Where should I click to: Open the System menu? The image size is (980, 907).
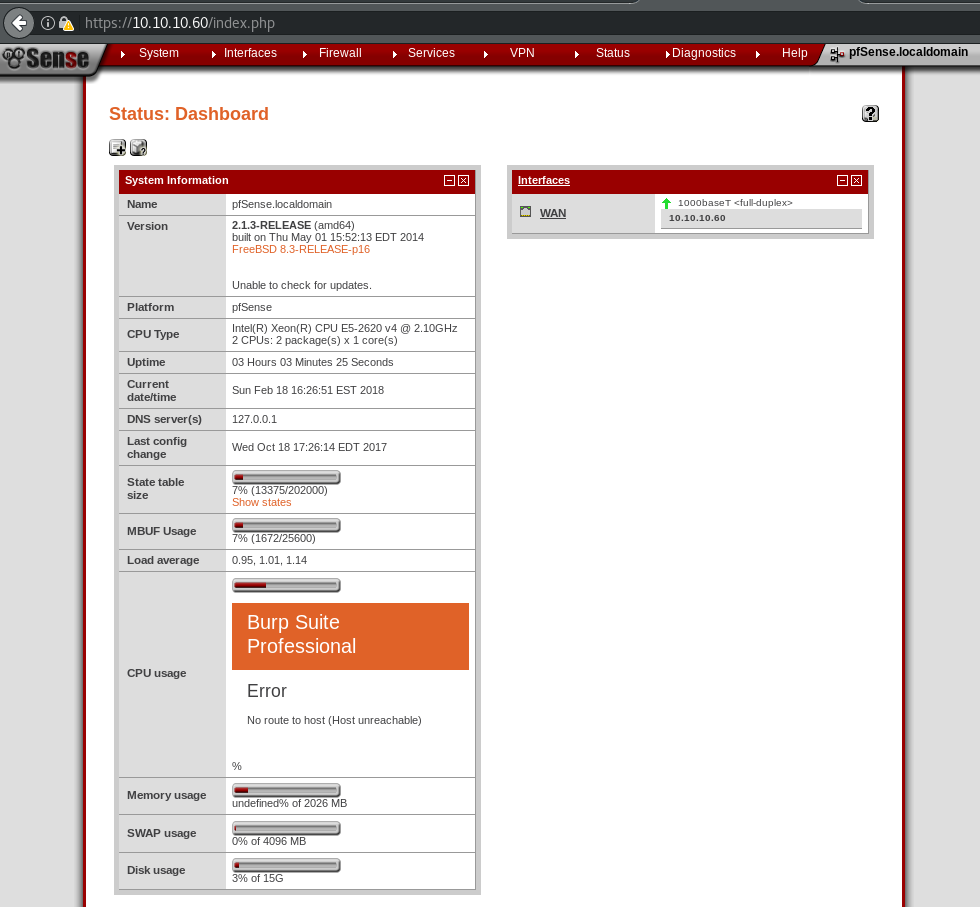coord(159,53)
